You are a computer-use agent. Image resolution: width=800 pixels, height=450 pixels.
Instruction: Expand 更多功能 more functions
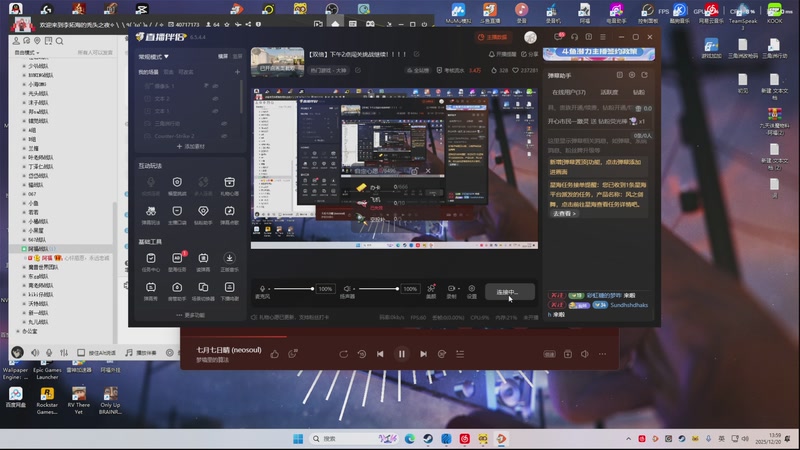point(190,315)
